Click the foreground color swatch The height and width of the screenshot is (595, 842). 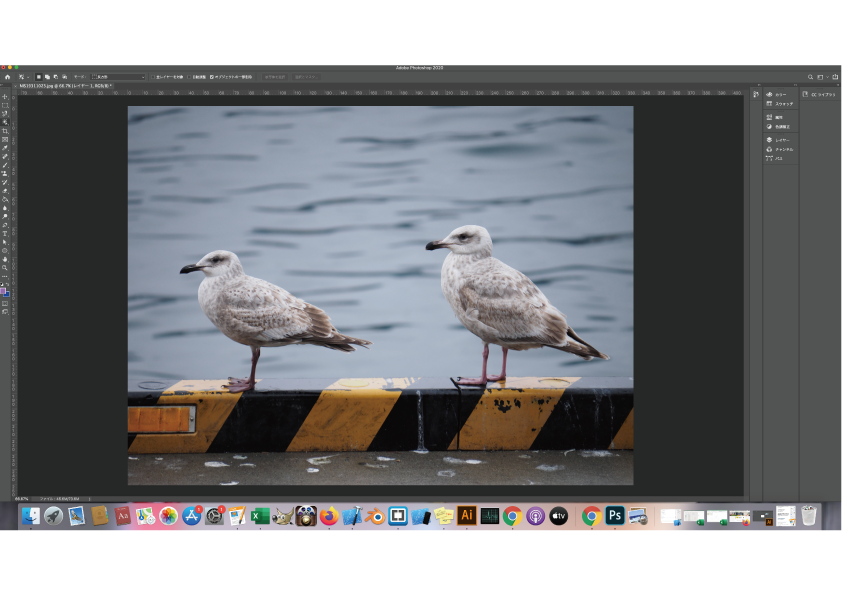point(4,291)
